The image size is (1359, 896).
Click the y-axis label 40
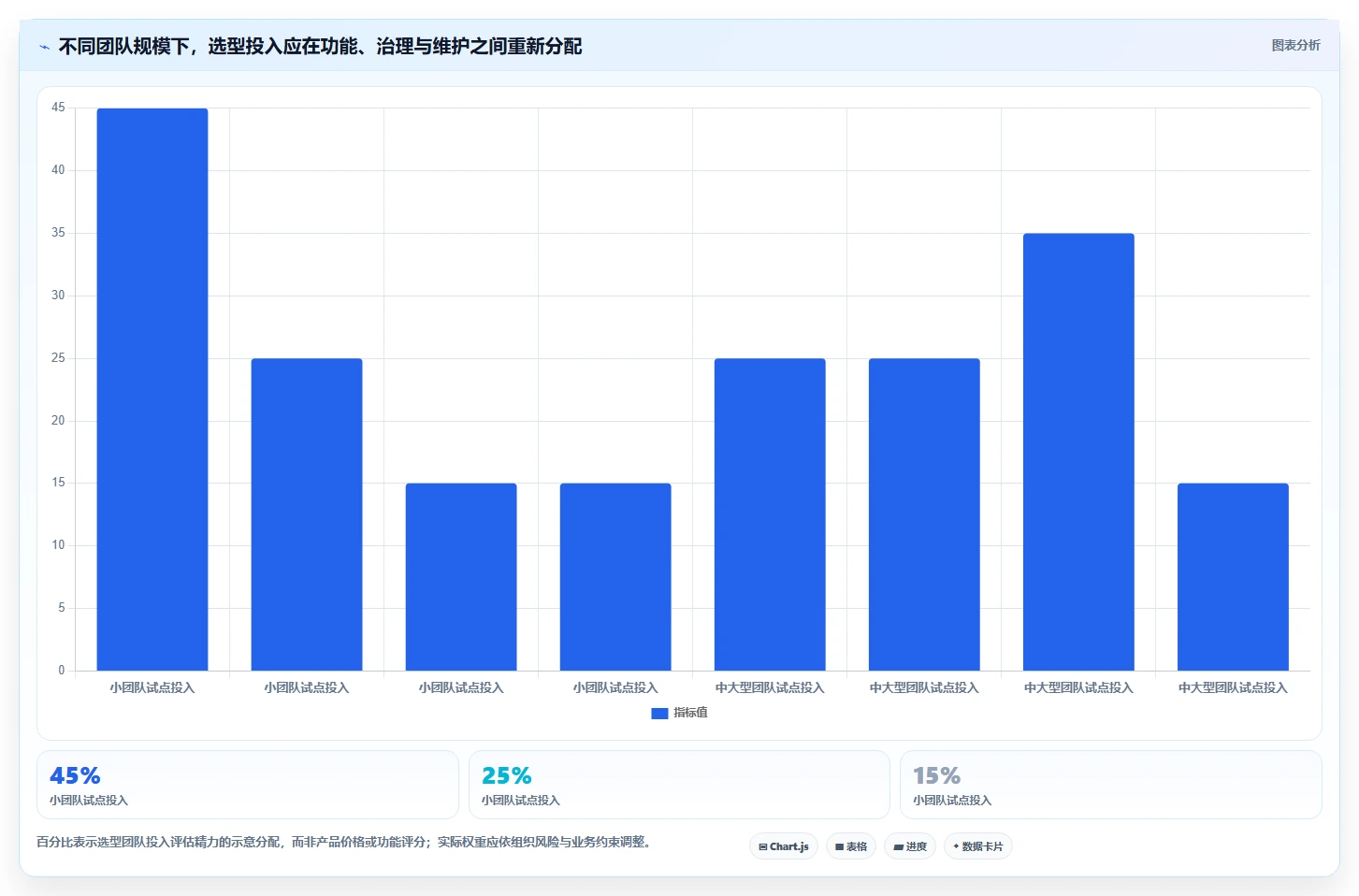click(x=58, y=170)
